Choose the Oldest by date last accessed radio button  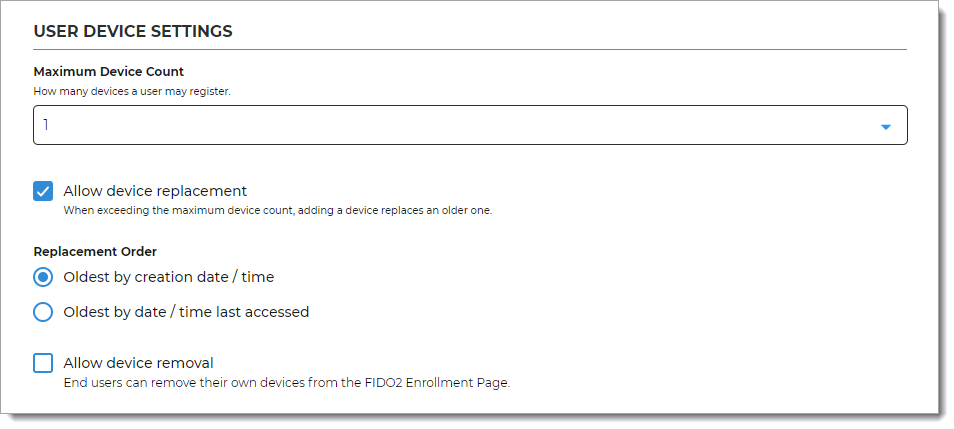(43, 312)
